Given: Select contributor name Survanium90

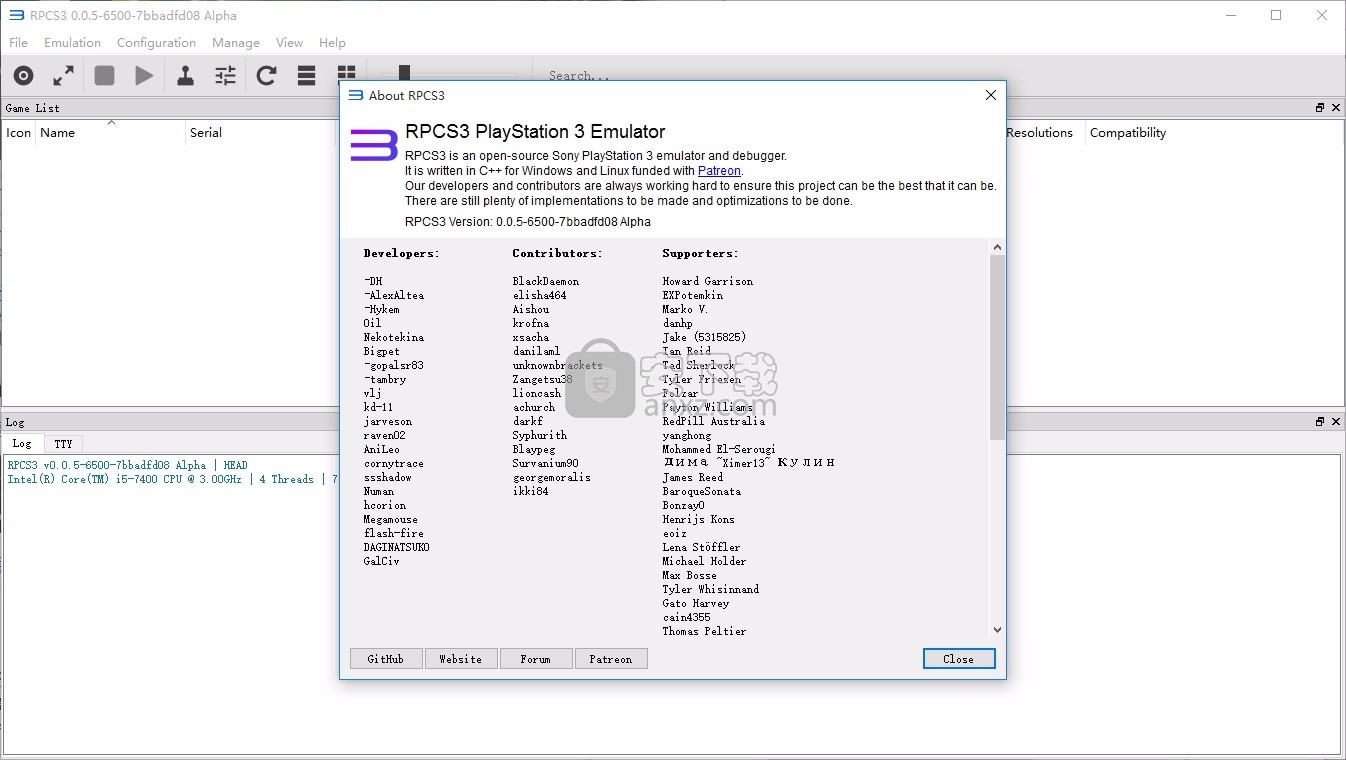Looking at the screenshot, I should 546,463.
